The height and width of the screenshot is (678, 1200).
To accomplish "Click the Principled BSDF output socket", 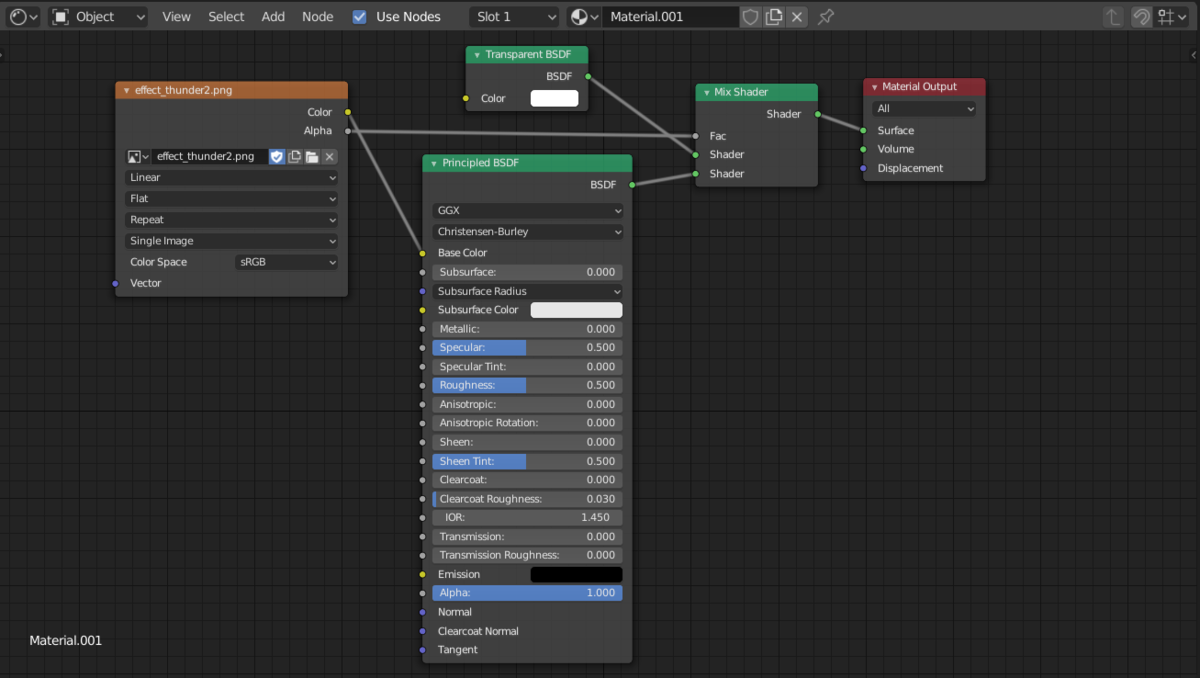I will (x=632, y=185).
